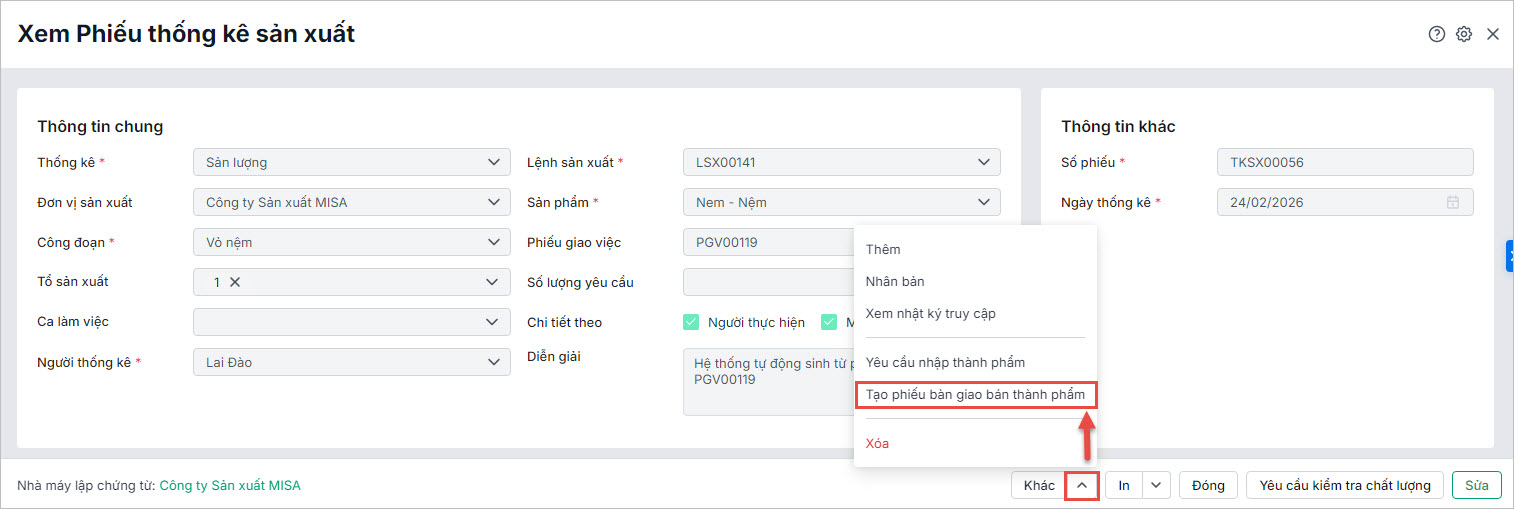Toggle the checkbox right of Người thực hiện

[x=829, y=322]
